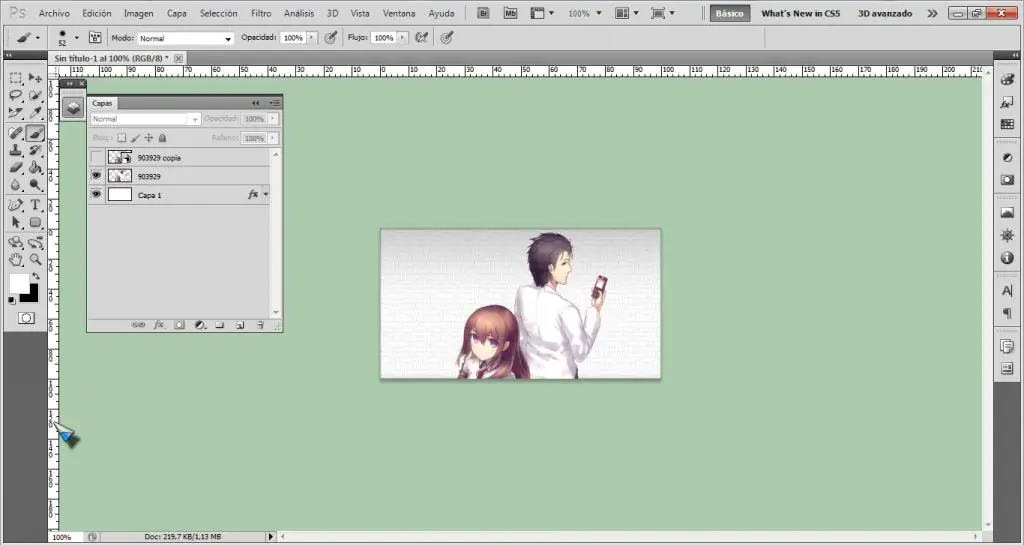Swap foreground and background colors
The width and height of the screenshot is (1024, 545).
click(36, 277)
